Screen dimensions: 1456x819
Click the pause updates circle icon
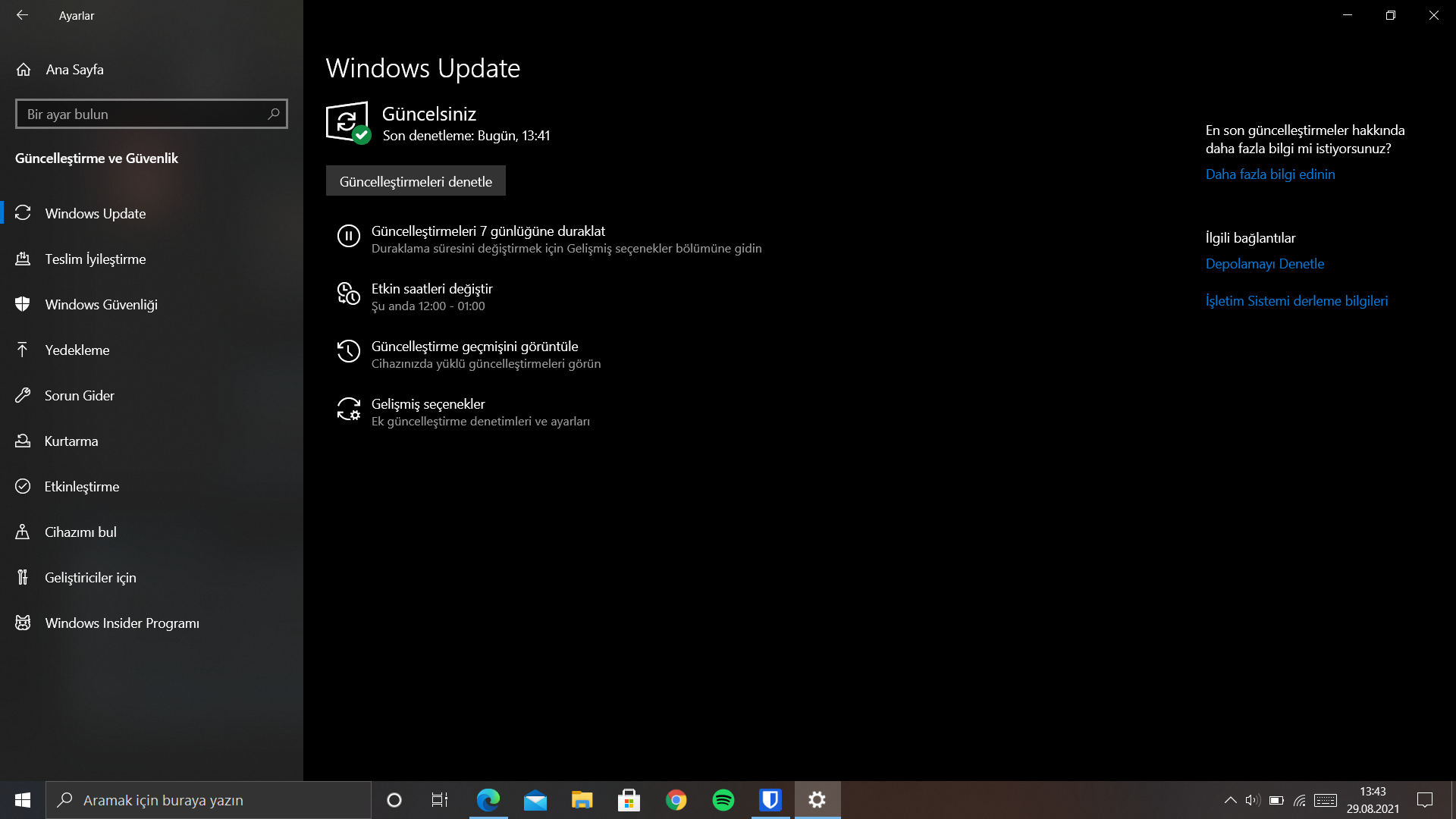tap(348, 236)
